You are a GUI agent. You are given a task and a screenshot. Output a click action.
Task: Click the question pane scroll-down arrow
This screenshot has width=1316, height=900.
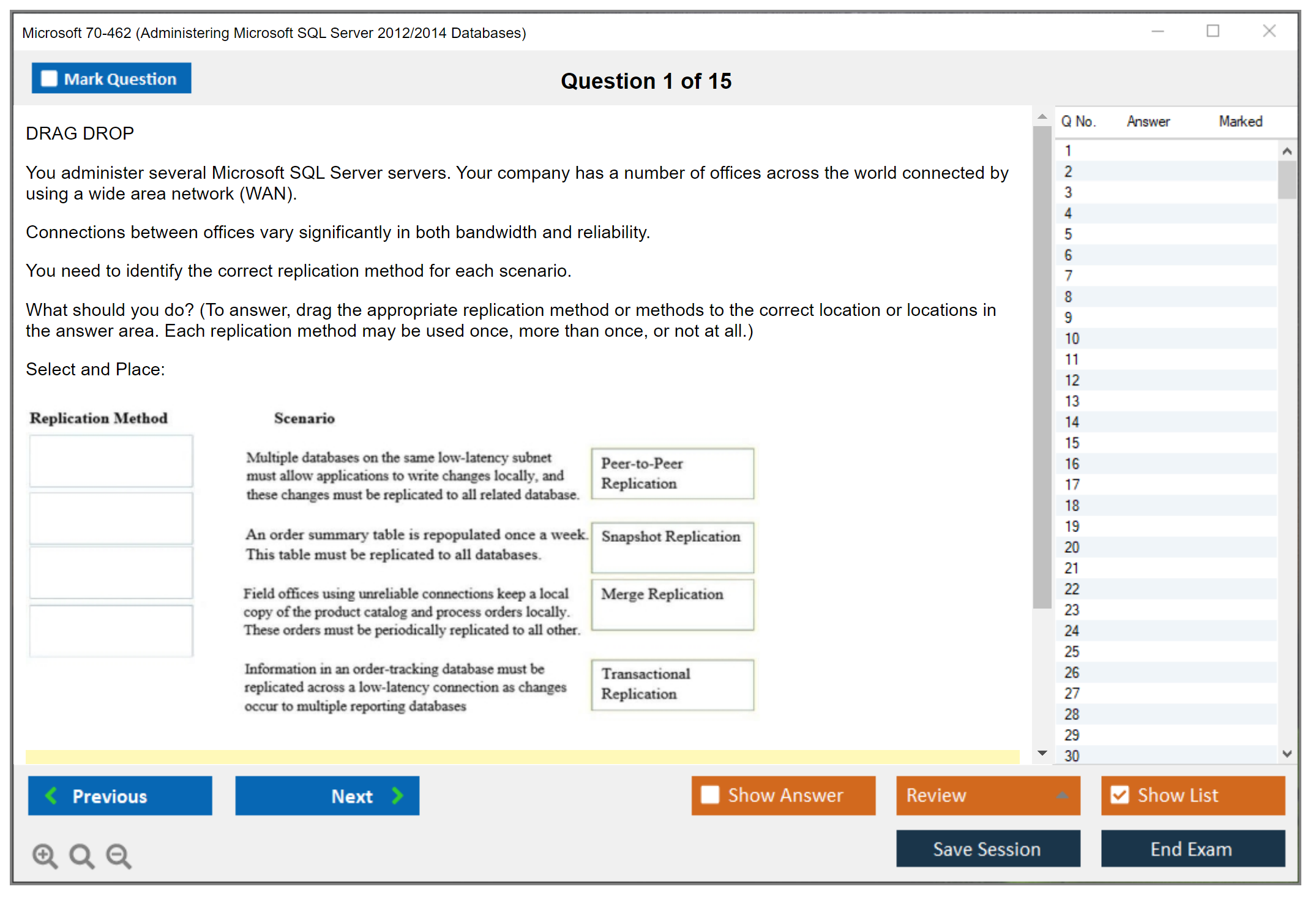coord(1042,753)
